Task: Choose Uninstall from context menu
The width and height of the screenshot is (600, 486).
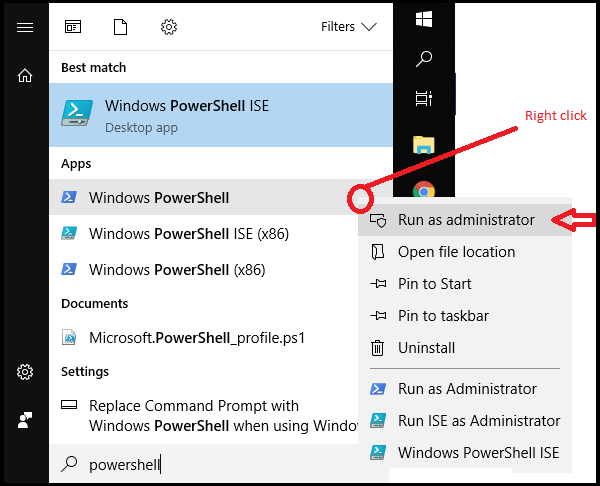Action: 426,348
